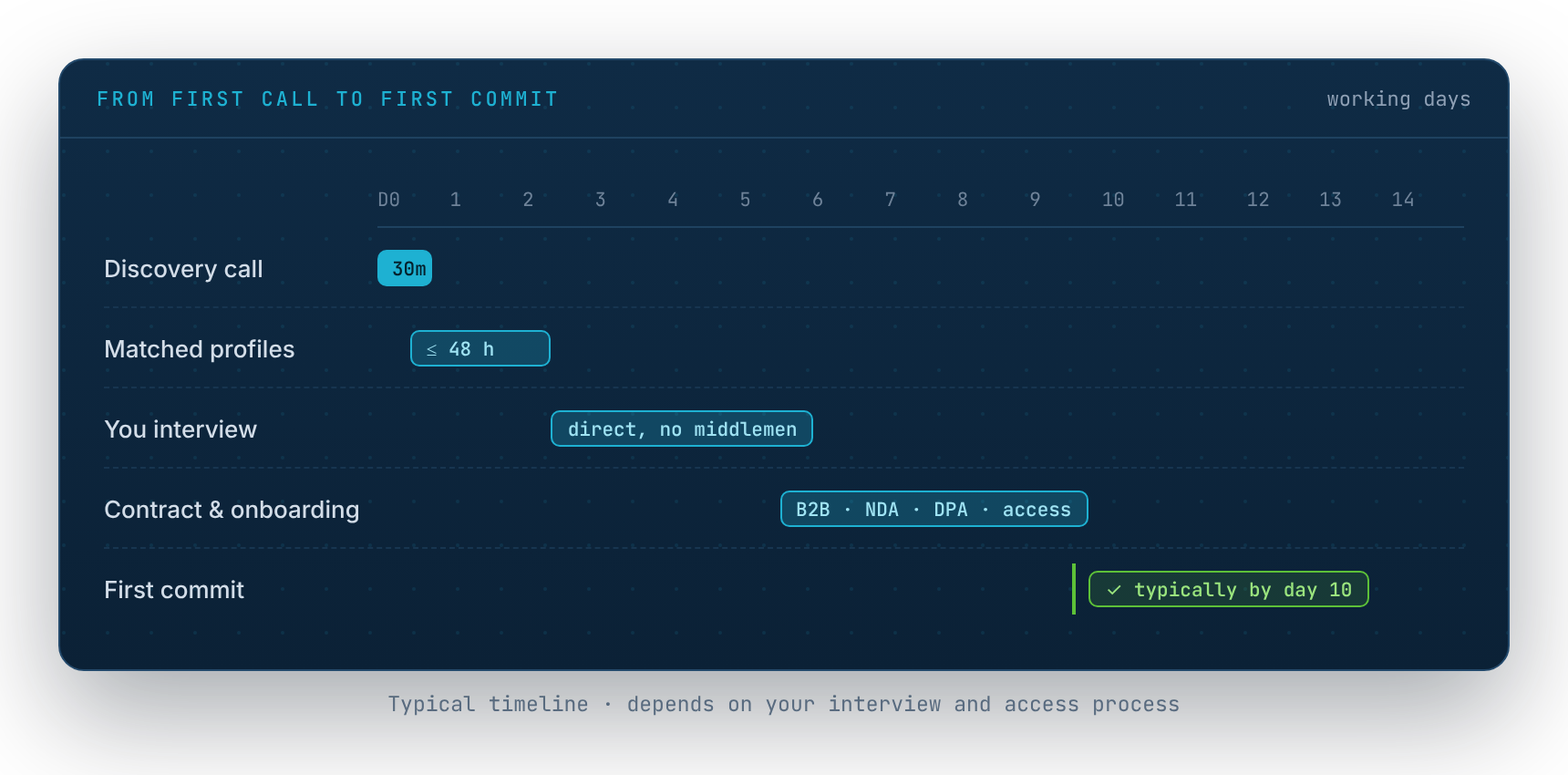Select the 'B2B · NDA · DPA · access' bar
Screen dimensions: 1568x775
click(934, 509)
